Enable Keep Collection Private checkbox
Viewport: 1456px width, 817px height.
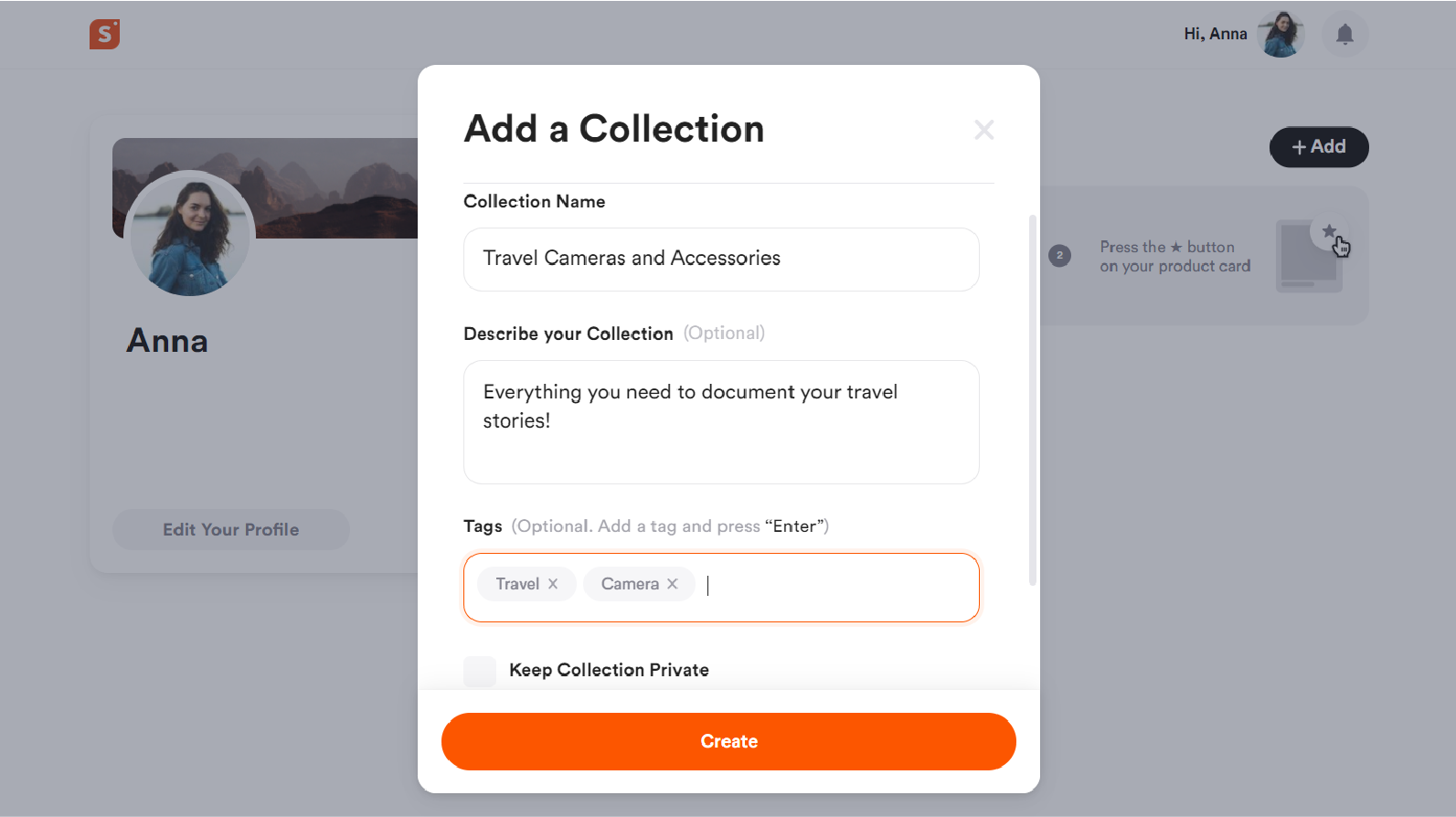coord(480,671)
